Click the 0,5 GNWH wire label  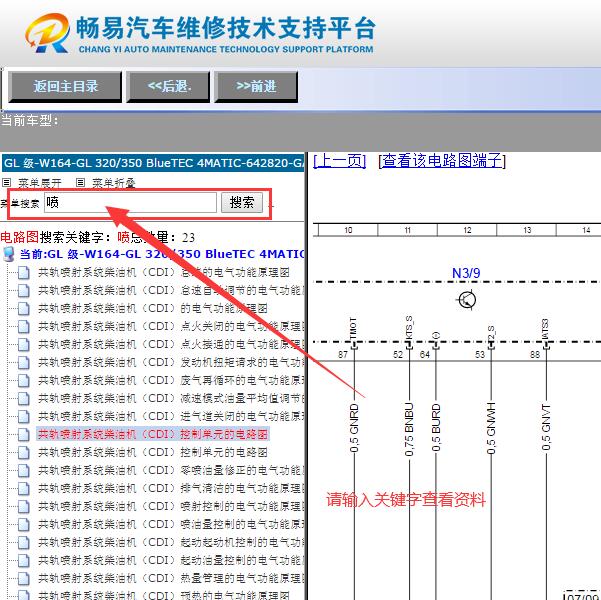(491, 428)
